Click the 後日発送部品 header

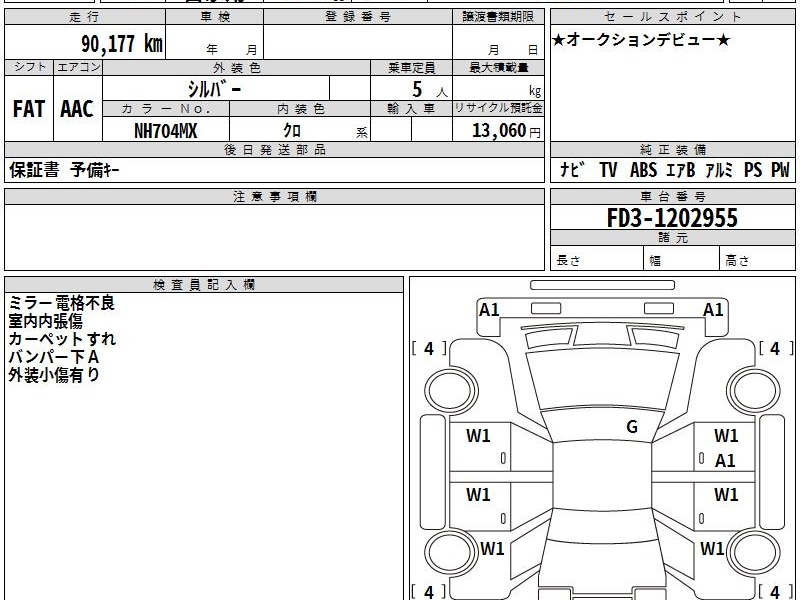[x=274, y=149]
